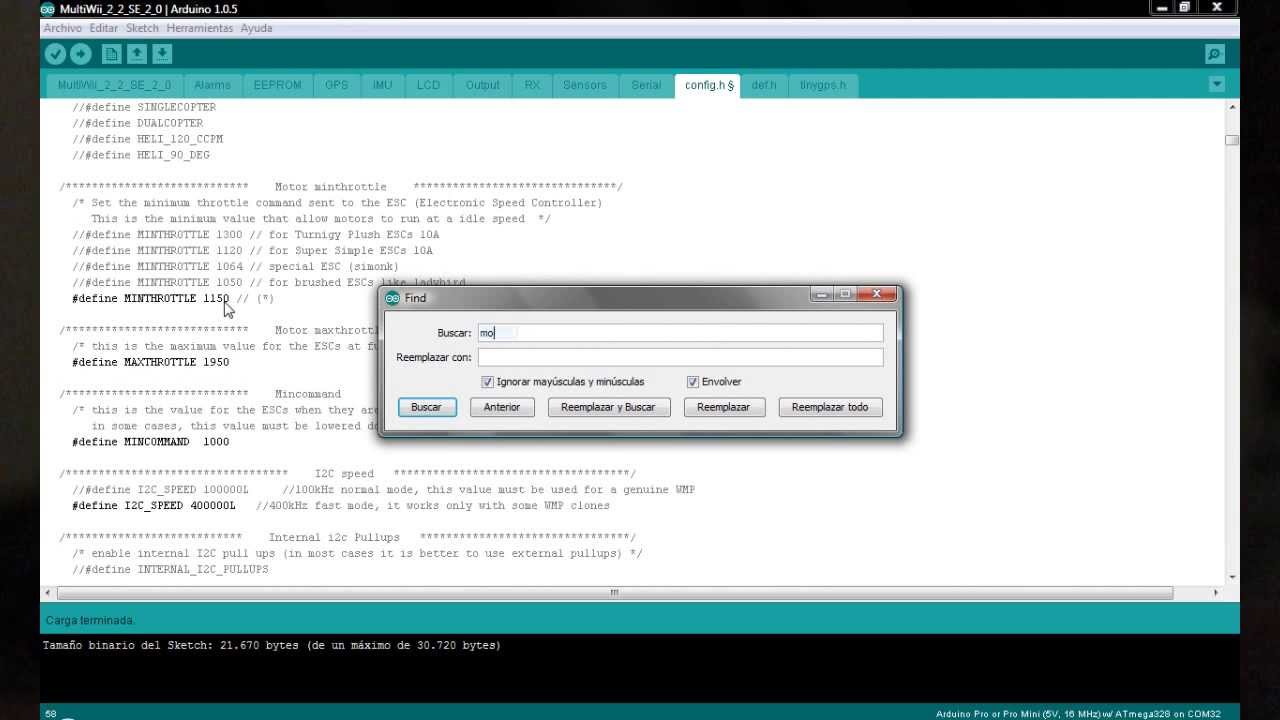Toggle Ignorar mayúsculas y minúsculas checkbox
The height and width of the screenshot is (720, 1280).
click(487, 382)
